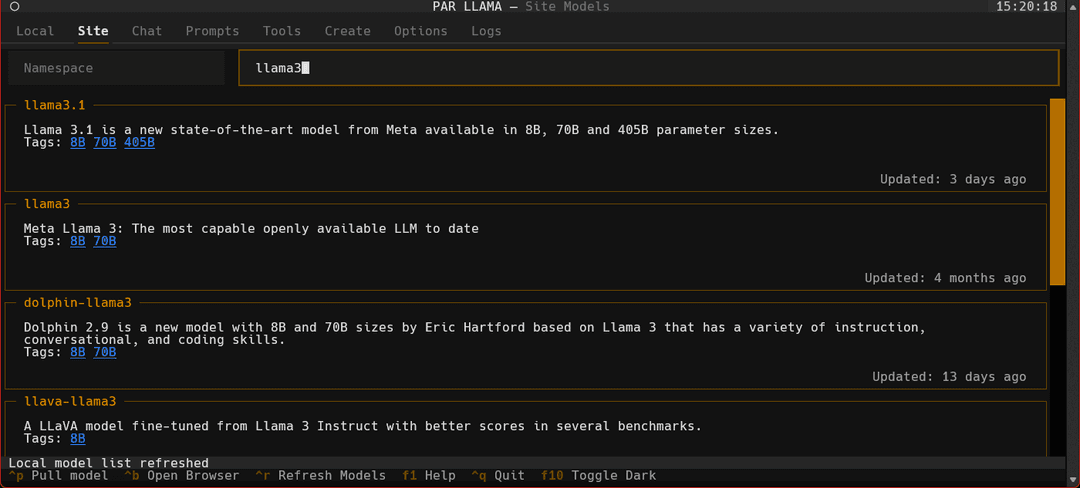Select the 405B tag of llama3.1
This screenshot has width=1080, height=488.
(x=140, y=143)
